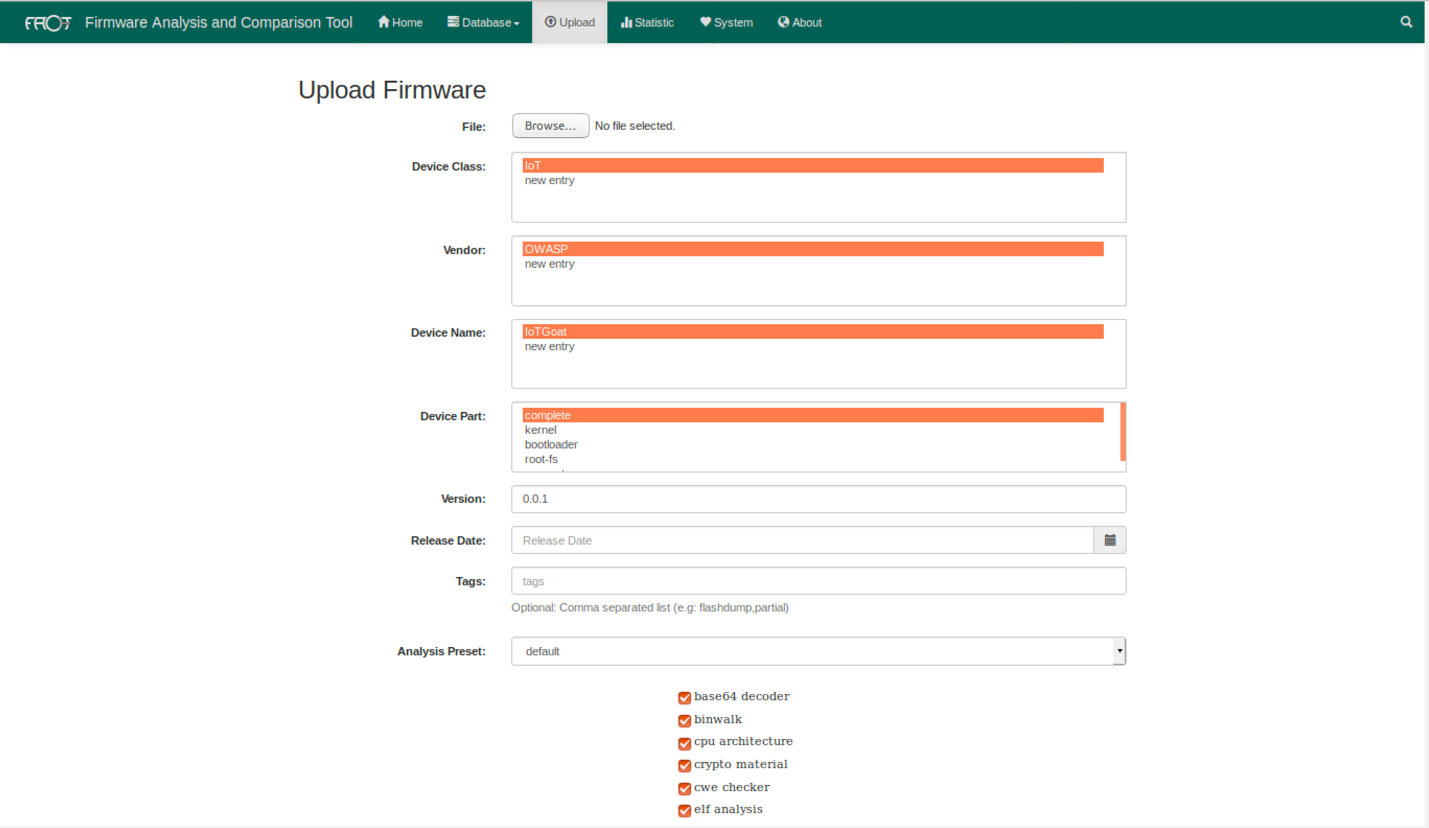Uncheck crypto material checkbox
The image size is (1429, 828).
coord(685,766)
